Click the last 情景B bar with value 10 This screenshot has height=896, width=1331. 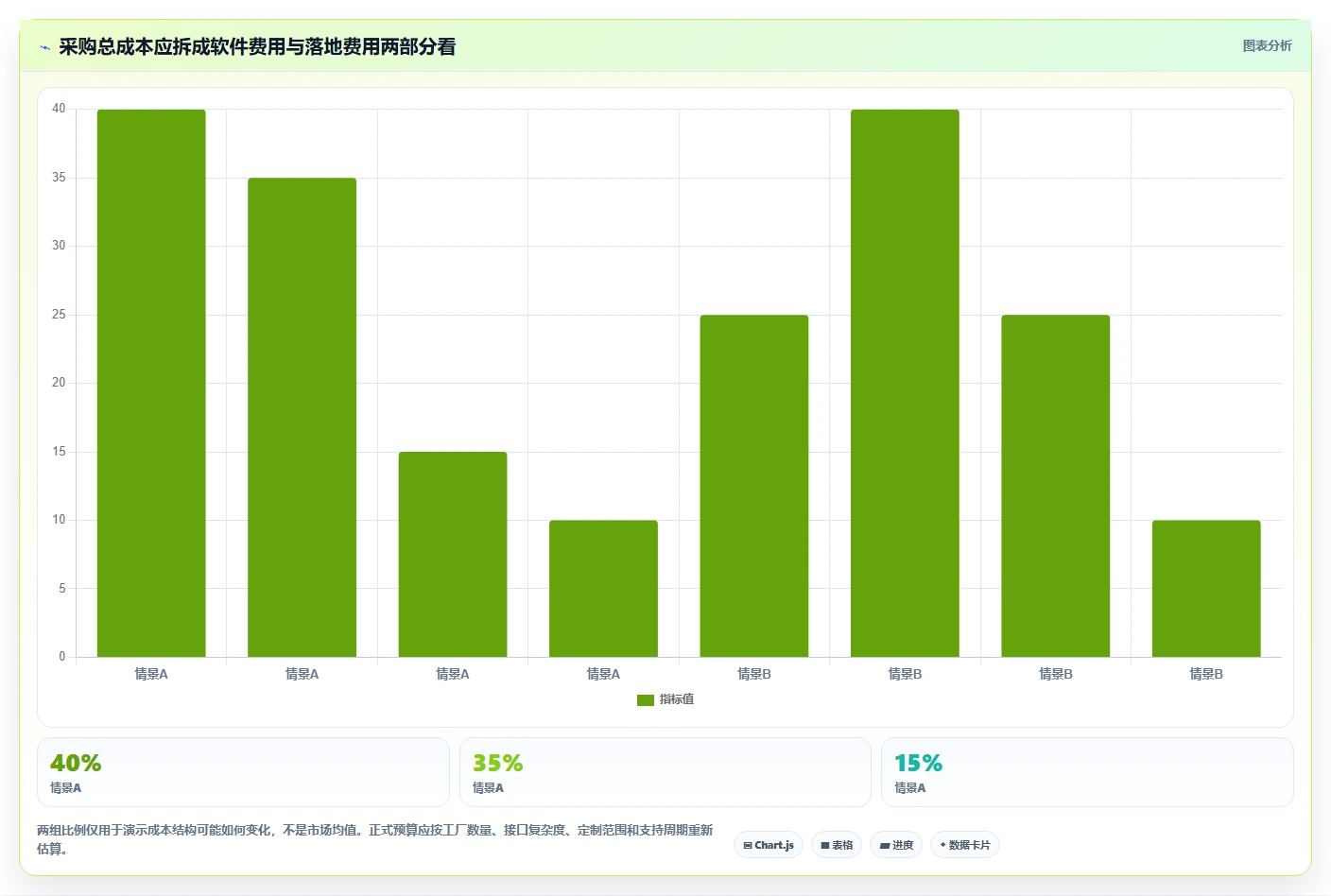click(x=1206, y=588)
